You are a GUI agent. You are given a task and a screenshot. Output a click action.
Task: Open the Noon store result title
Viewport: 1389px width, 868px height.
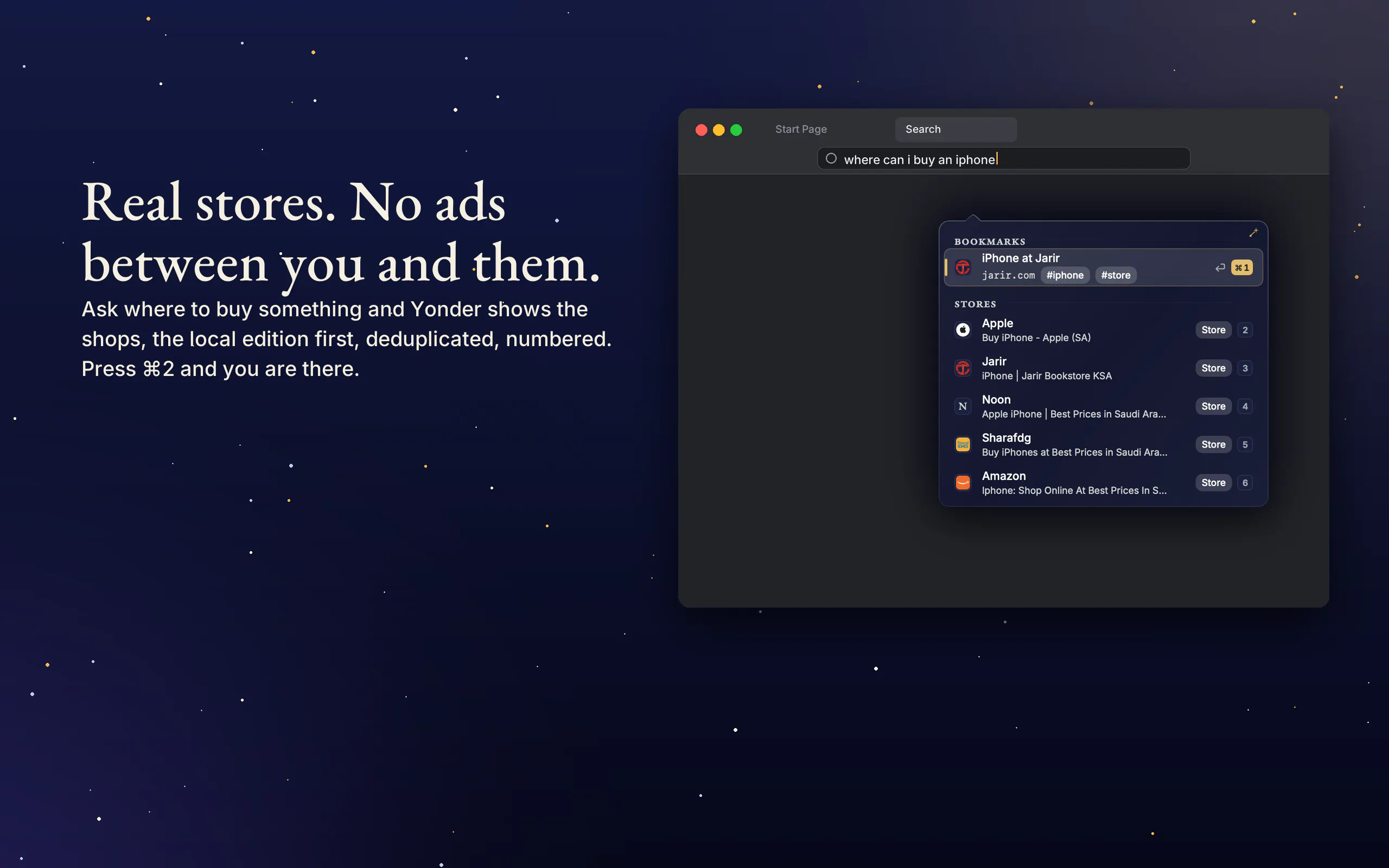[x=996, y=400]
